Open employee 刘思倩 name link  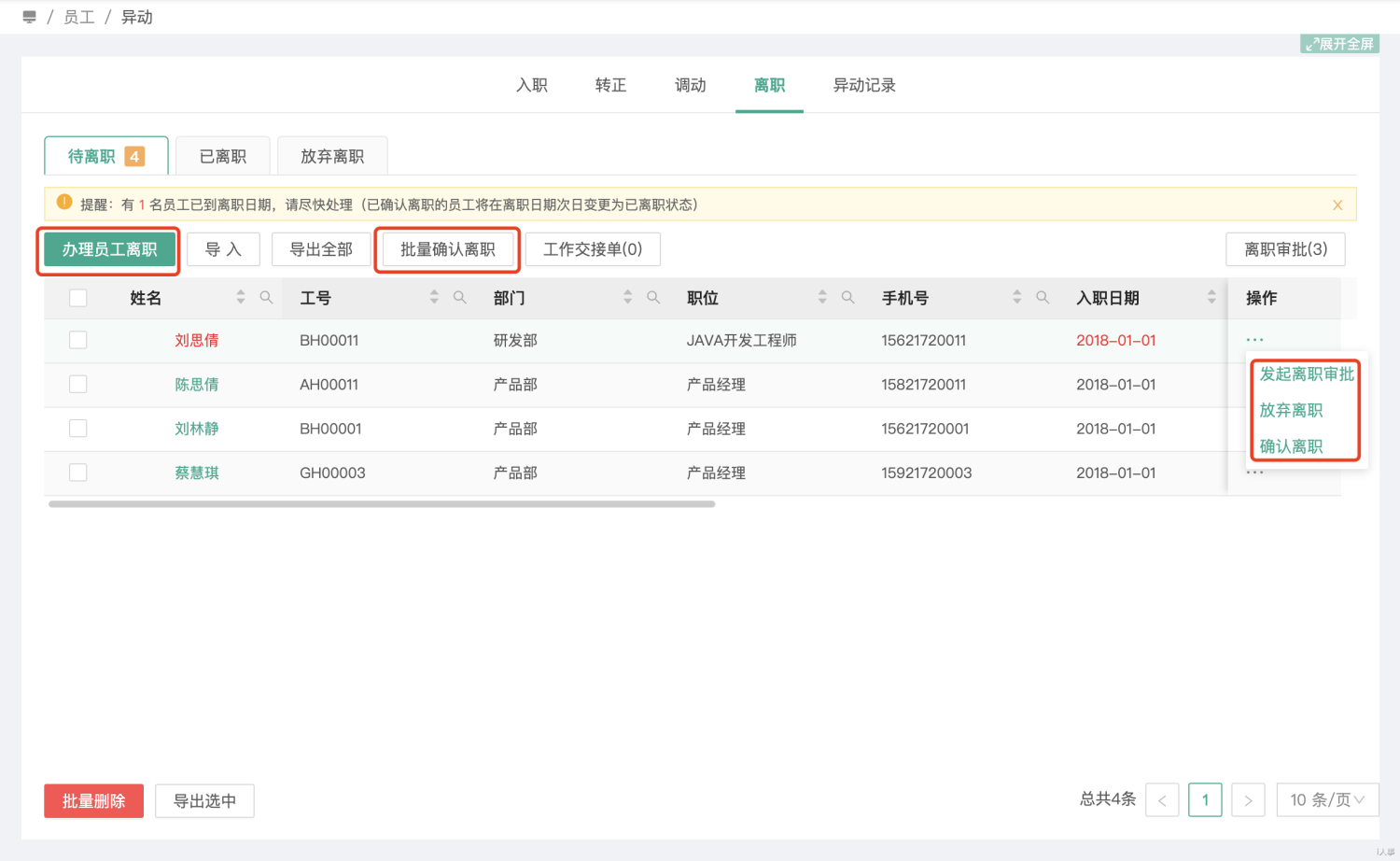click(x=197, y=340)
